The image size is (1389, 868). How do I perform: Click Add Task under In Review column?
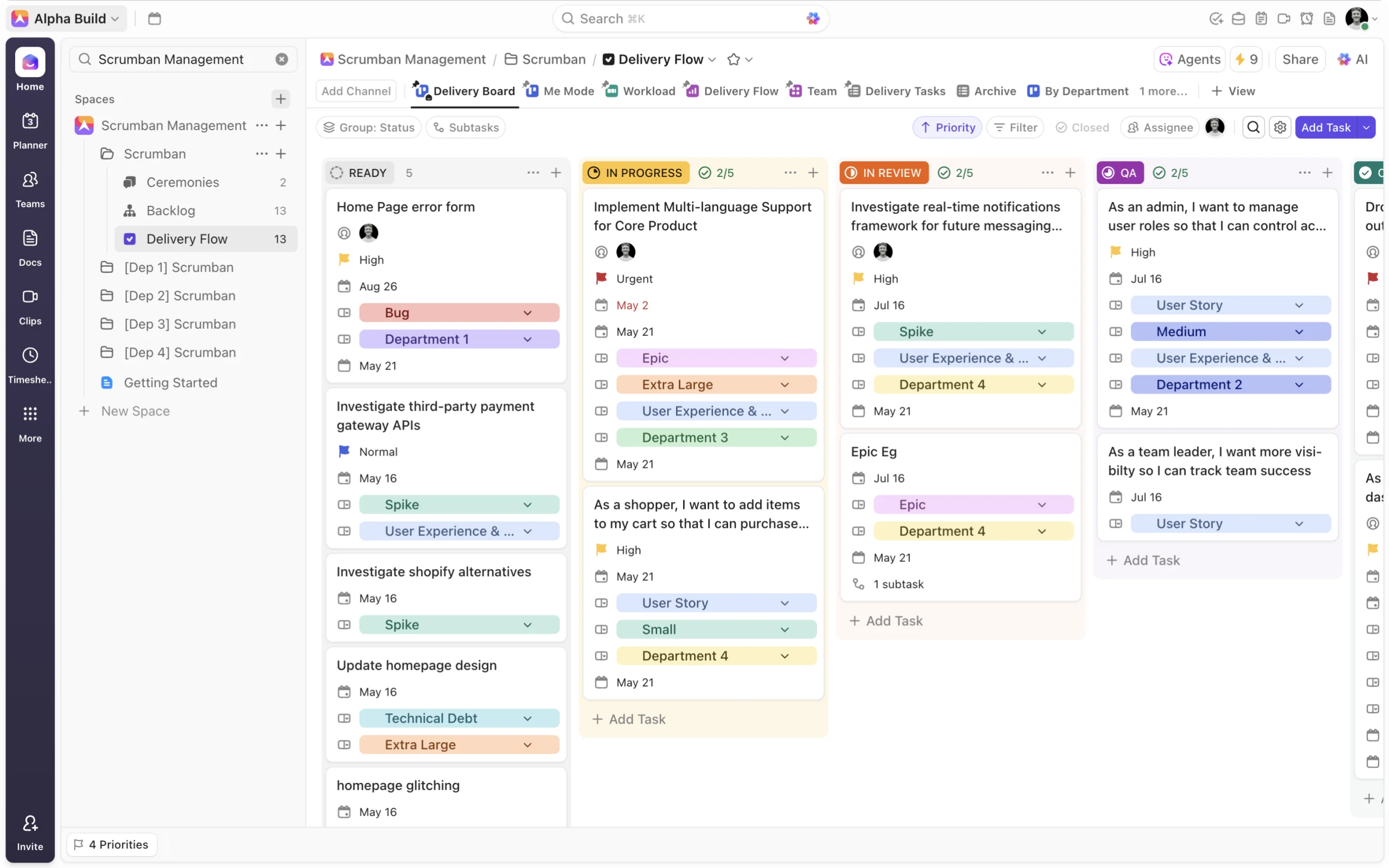click(x=886, y=621)
